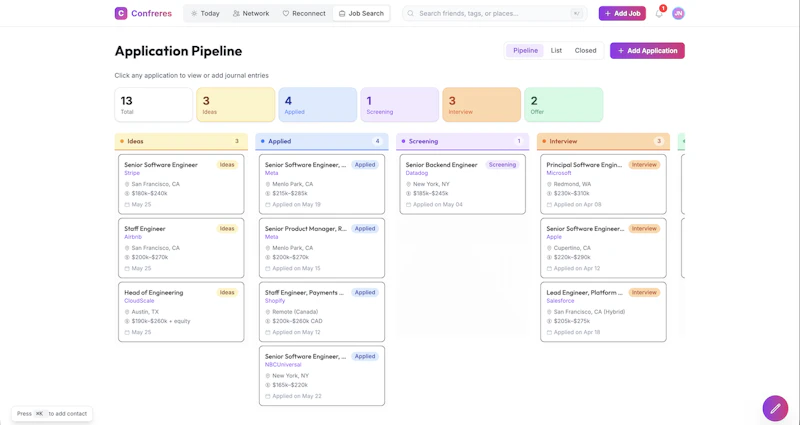Click the floating pencil edit button

tap(775, 408)
